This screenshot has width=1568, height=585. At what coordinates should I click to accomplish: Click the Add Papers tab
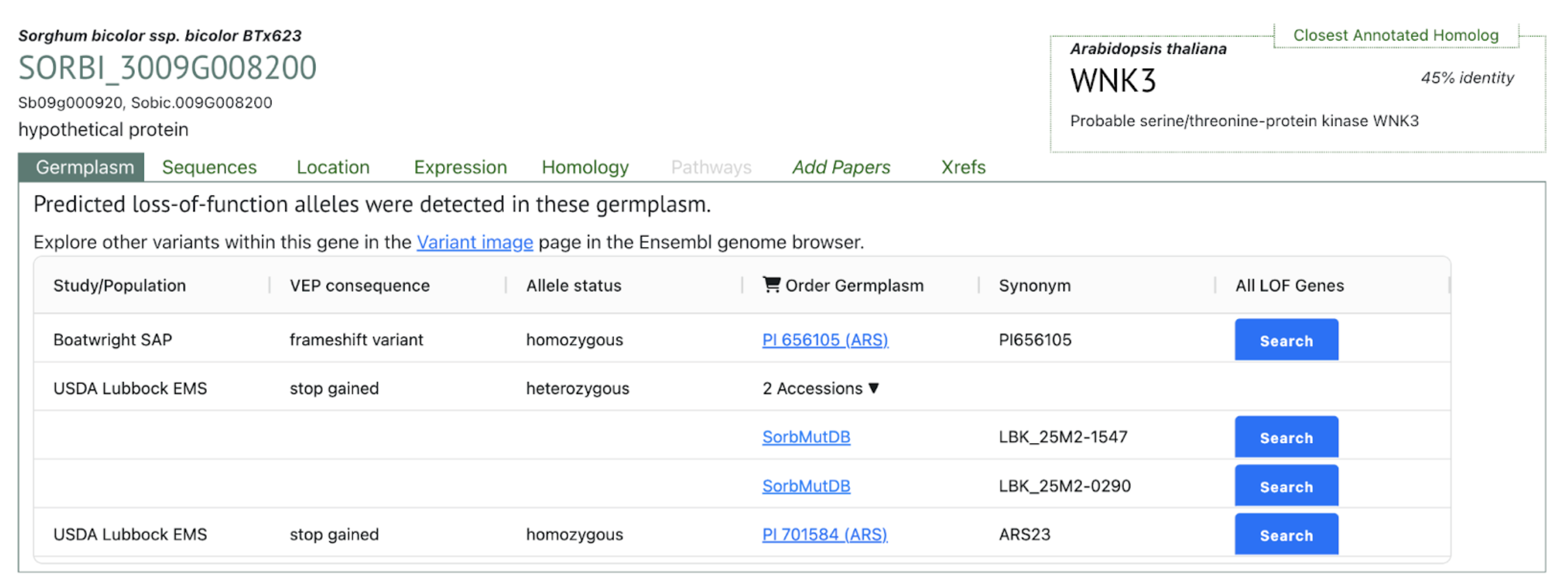pos(840,167)
